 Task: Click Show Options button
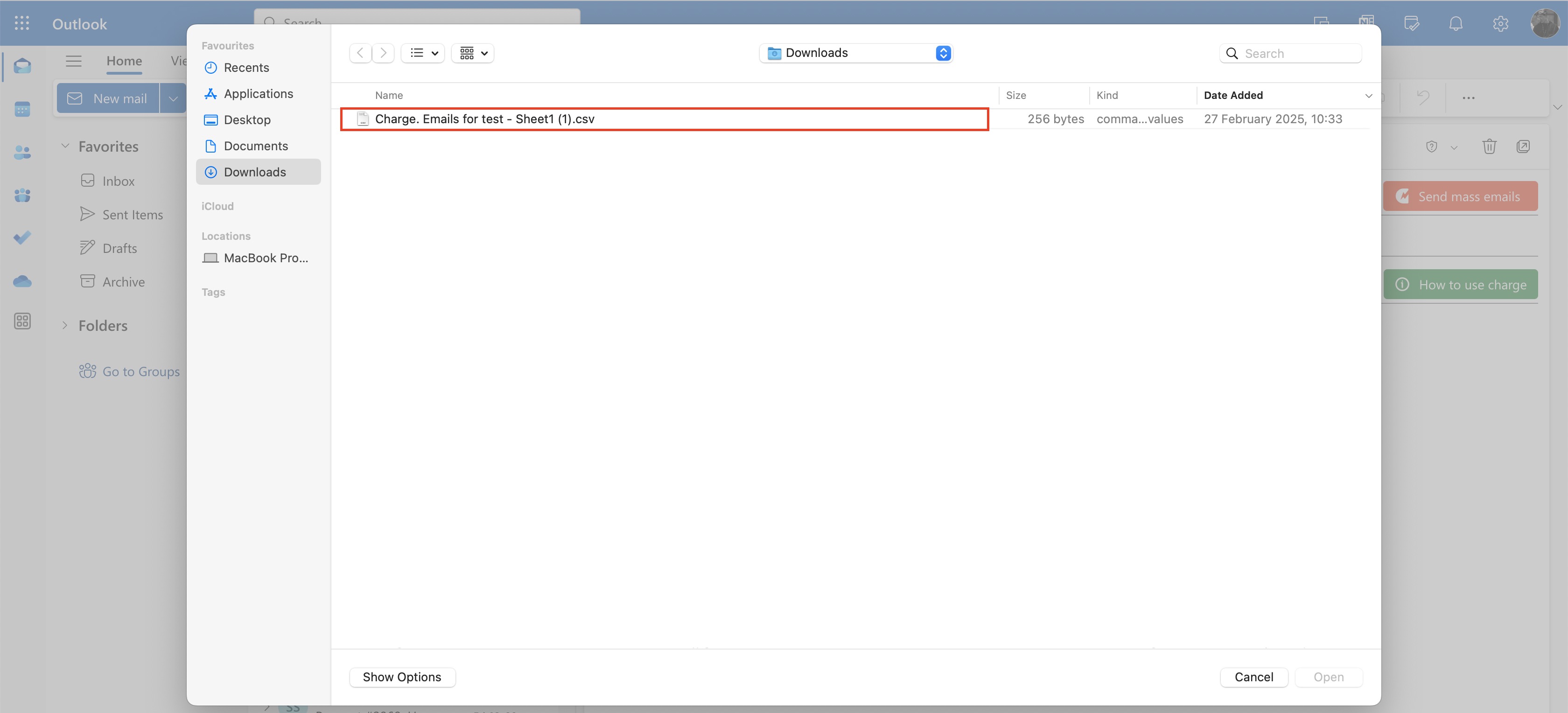click(402, 677)
